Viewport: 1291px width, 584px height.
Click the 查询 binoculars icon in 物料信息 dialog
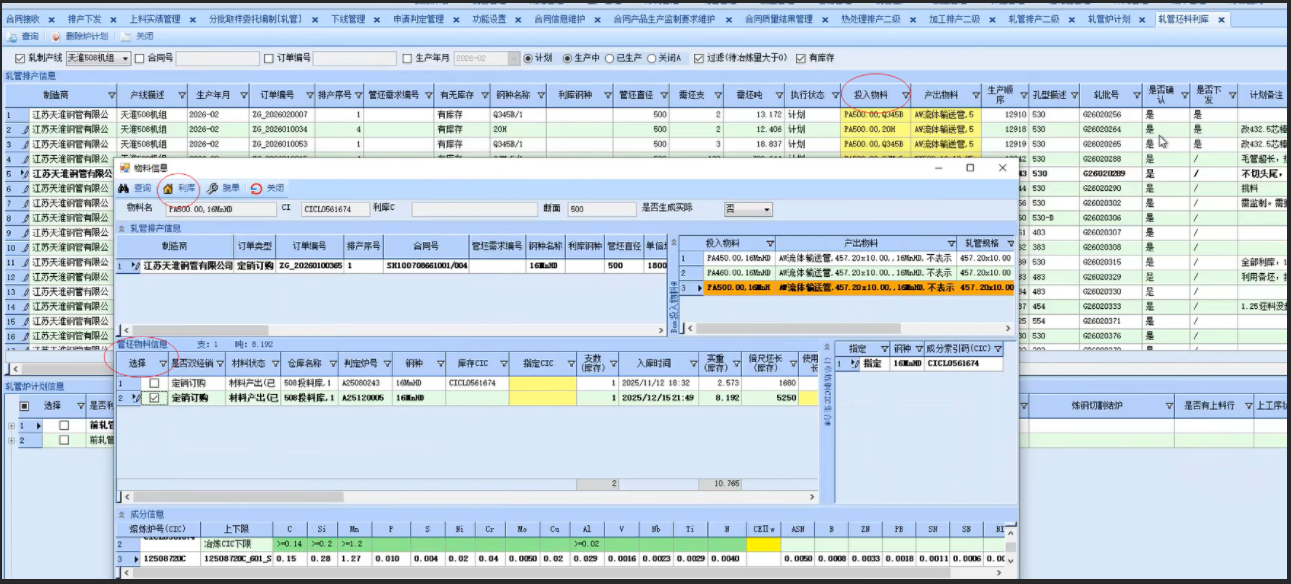point(124,188)
